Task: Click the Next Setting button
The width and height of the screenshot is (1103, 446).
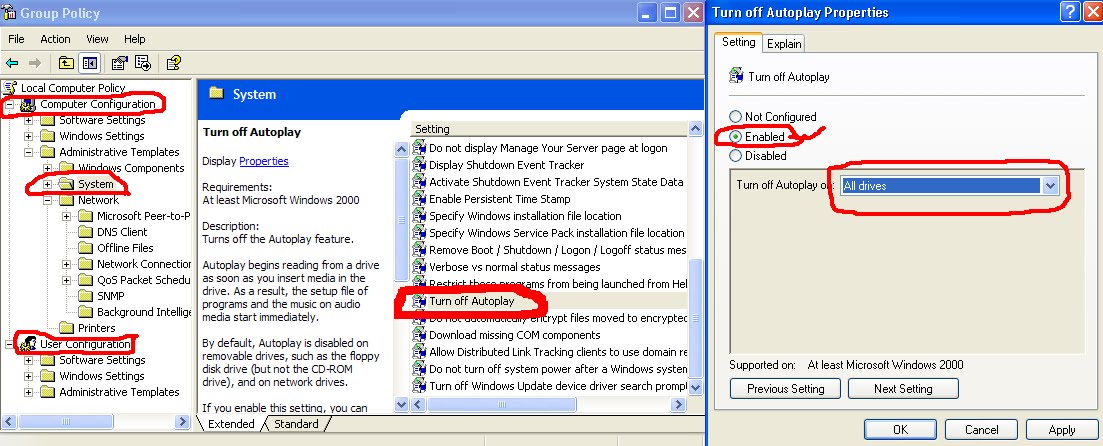Action: pos(903,389)
